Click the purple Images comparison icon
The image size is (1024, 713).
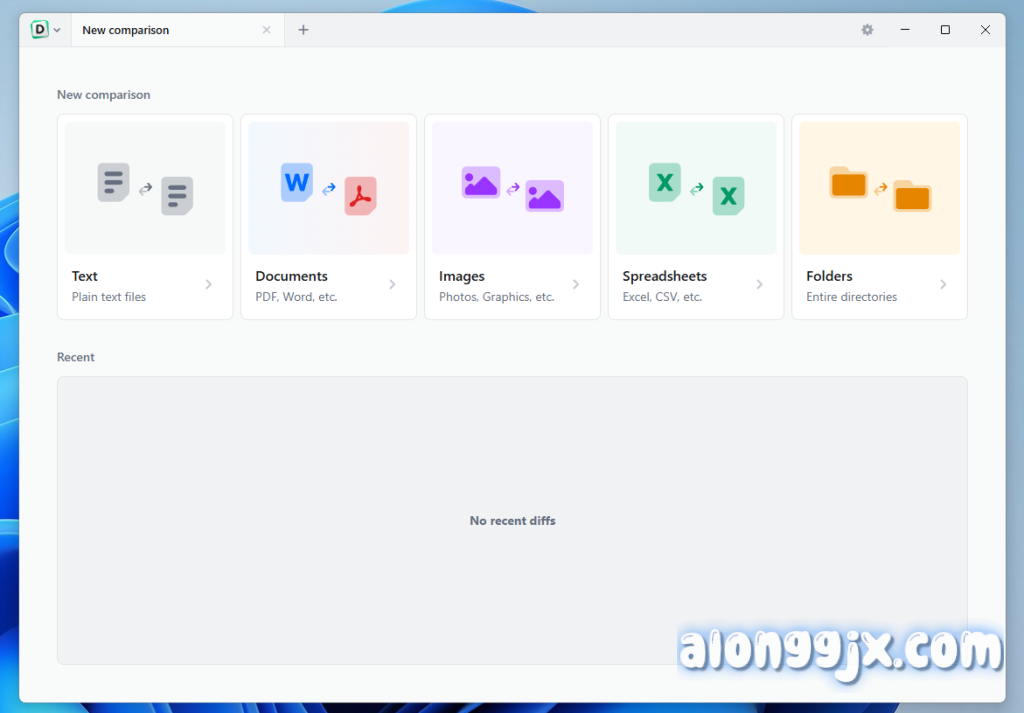[512, 188]
